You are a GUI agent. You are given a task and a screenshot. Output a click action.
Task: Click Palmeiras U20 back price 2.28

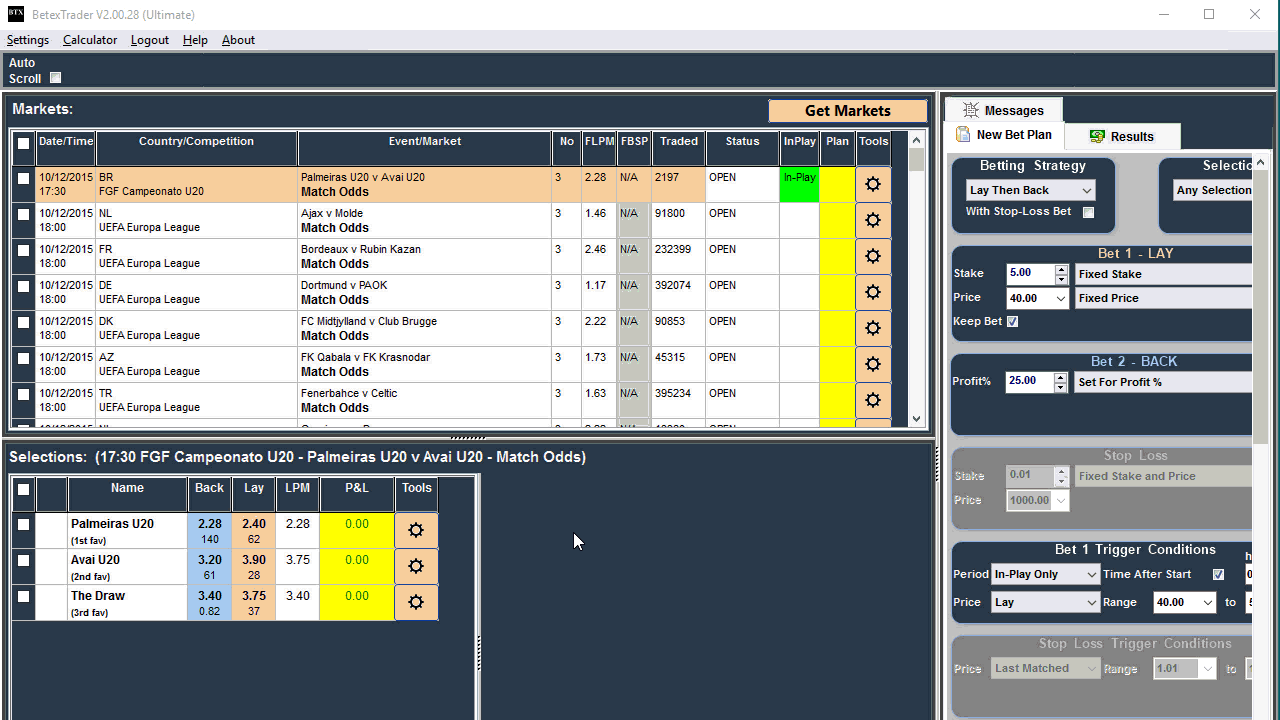coord(209,530)
